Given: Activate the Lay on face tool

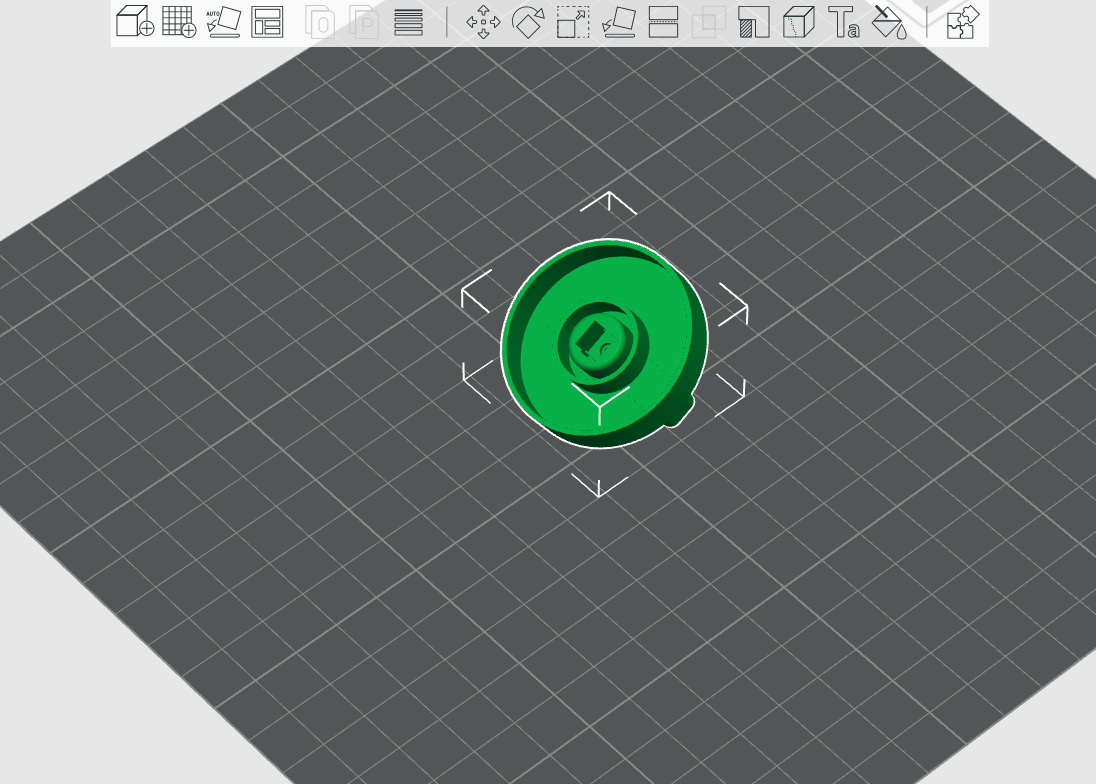Looking at the screenshot, I should pos(619,22).
